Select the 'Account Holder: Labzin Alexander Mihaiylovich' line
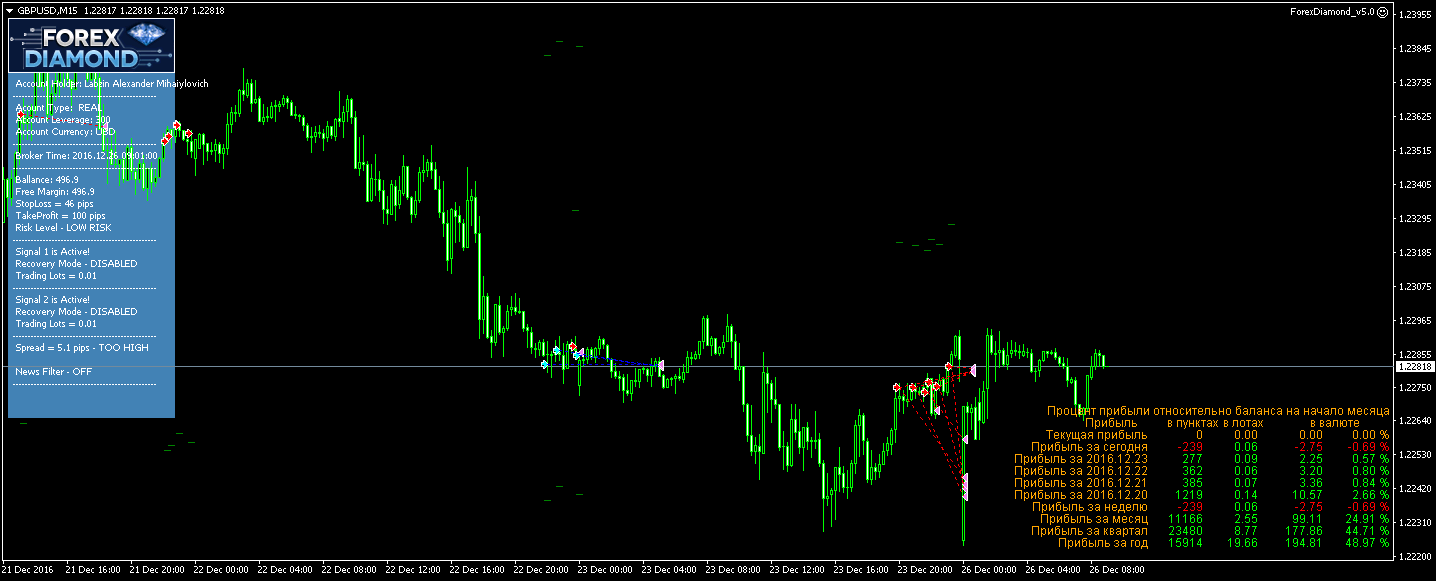Image resolution: width=1436 pixels, height=581 pixels. coord(112,84)
